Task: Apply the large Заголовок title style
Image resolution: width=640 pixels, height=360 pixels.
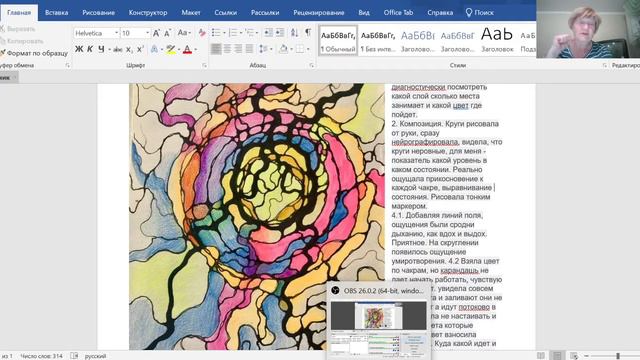Action: pyautogui.click(x=497, y=40)
